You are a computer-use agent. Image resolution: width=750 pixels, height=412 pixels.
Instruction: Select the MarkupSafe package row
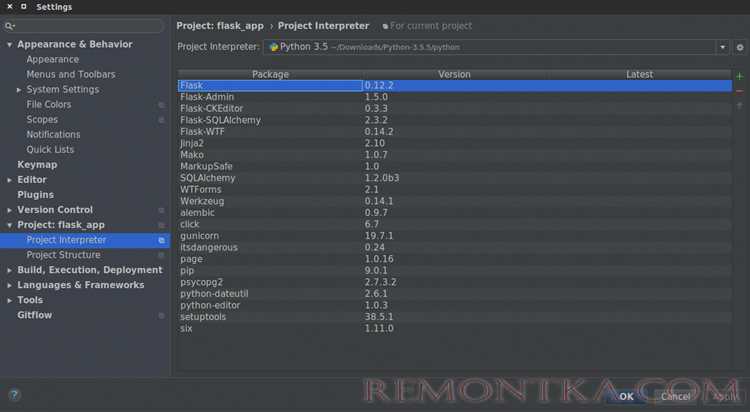455,167
